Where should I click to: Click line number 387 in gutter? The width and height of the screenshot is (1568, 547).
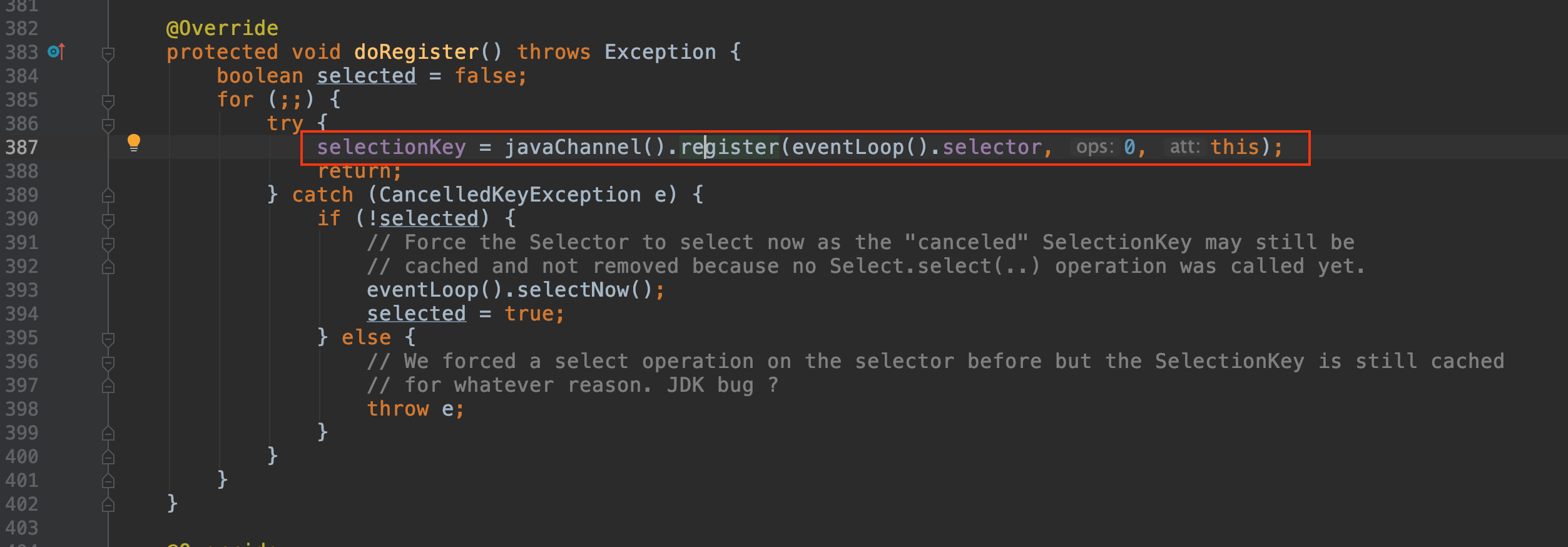click(22, 148)
